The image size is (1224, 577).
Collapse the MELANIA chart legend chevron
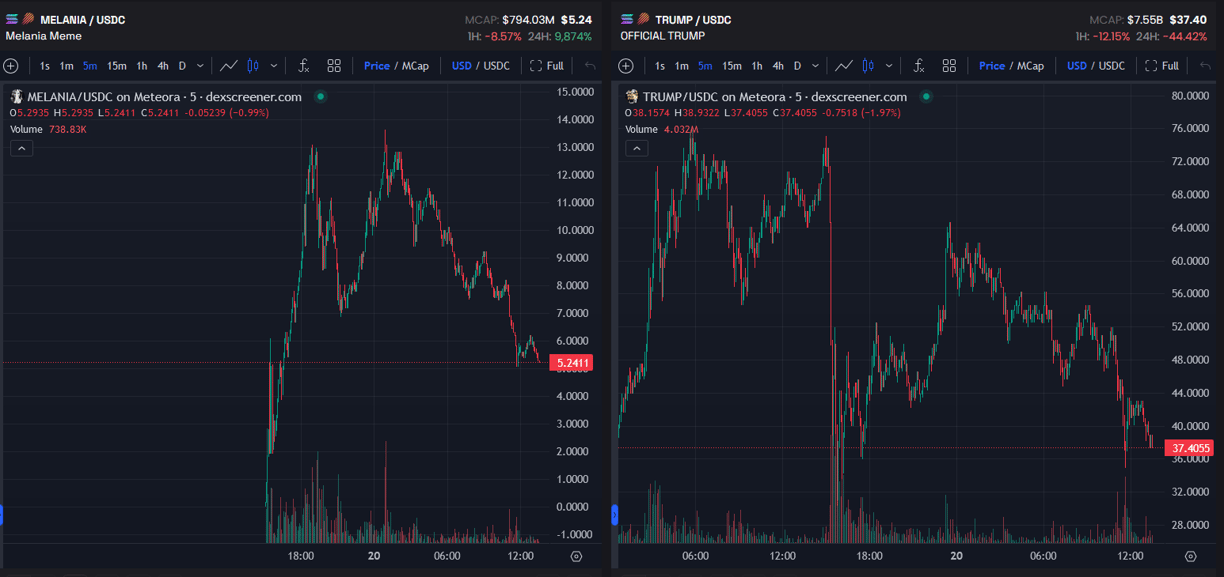(x=21, y=148)
